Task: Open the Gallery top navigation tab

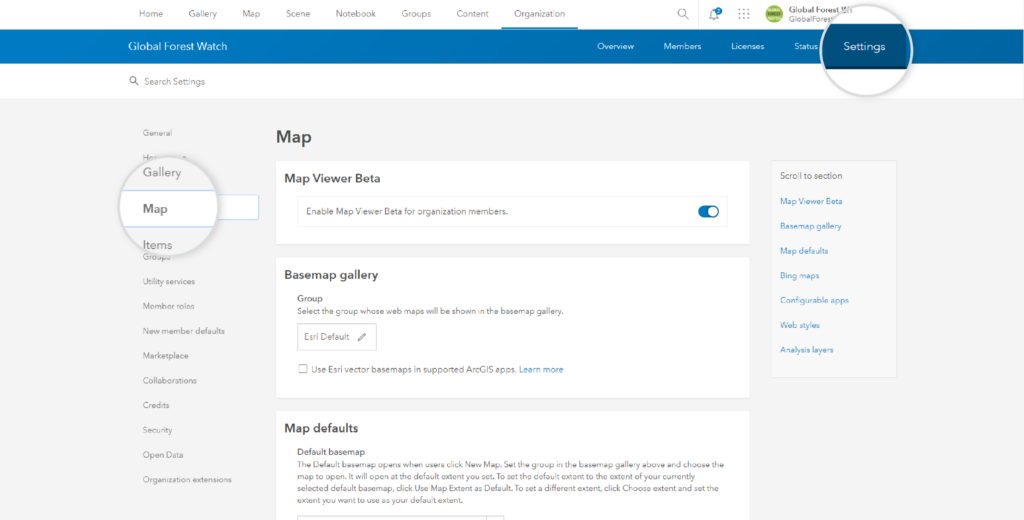Action: 202,14
